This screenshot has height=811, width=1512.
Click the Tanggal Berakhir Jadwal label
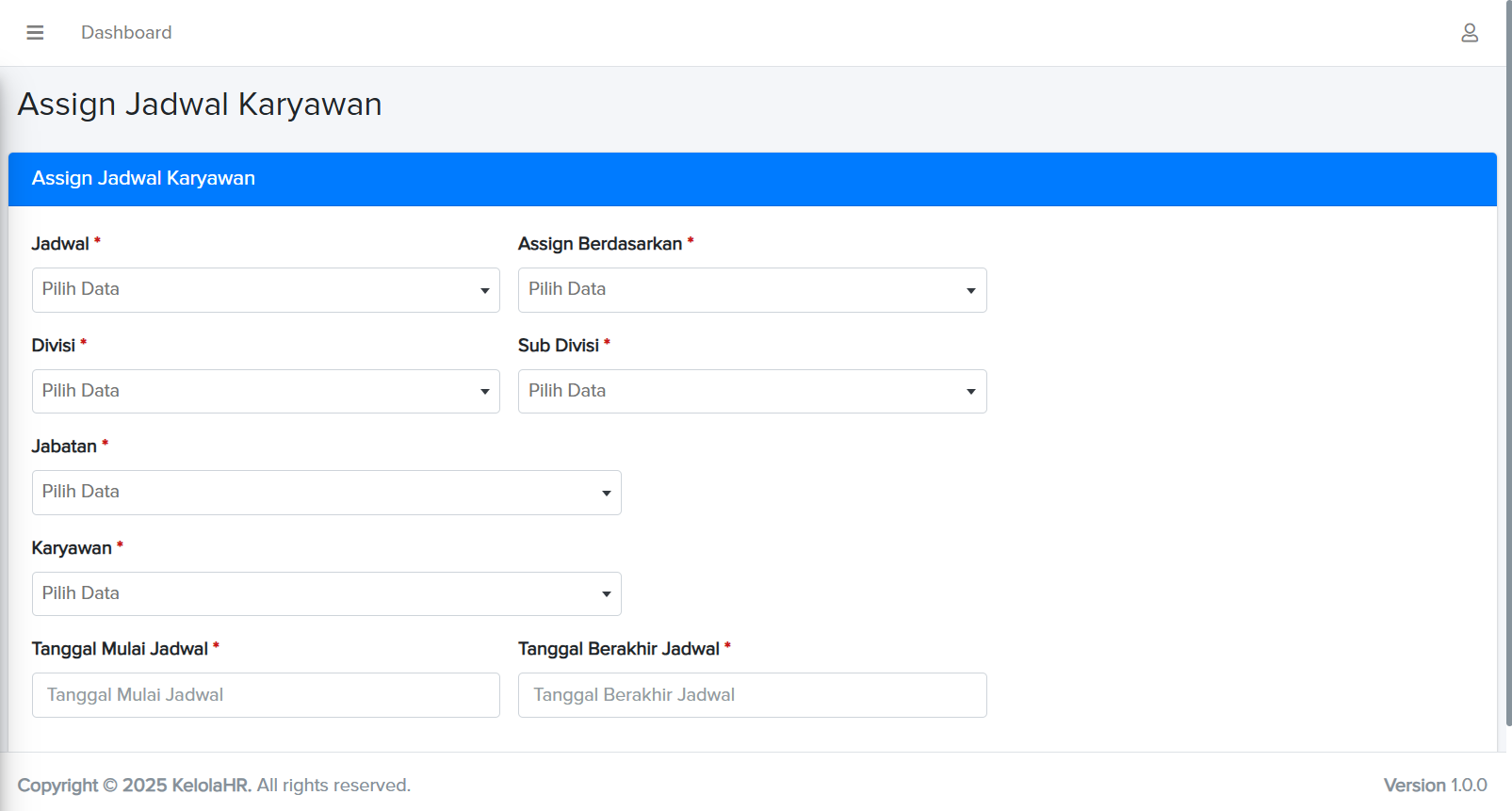click(x=618, y=649)
